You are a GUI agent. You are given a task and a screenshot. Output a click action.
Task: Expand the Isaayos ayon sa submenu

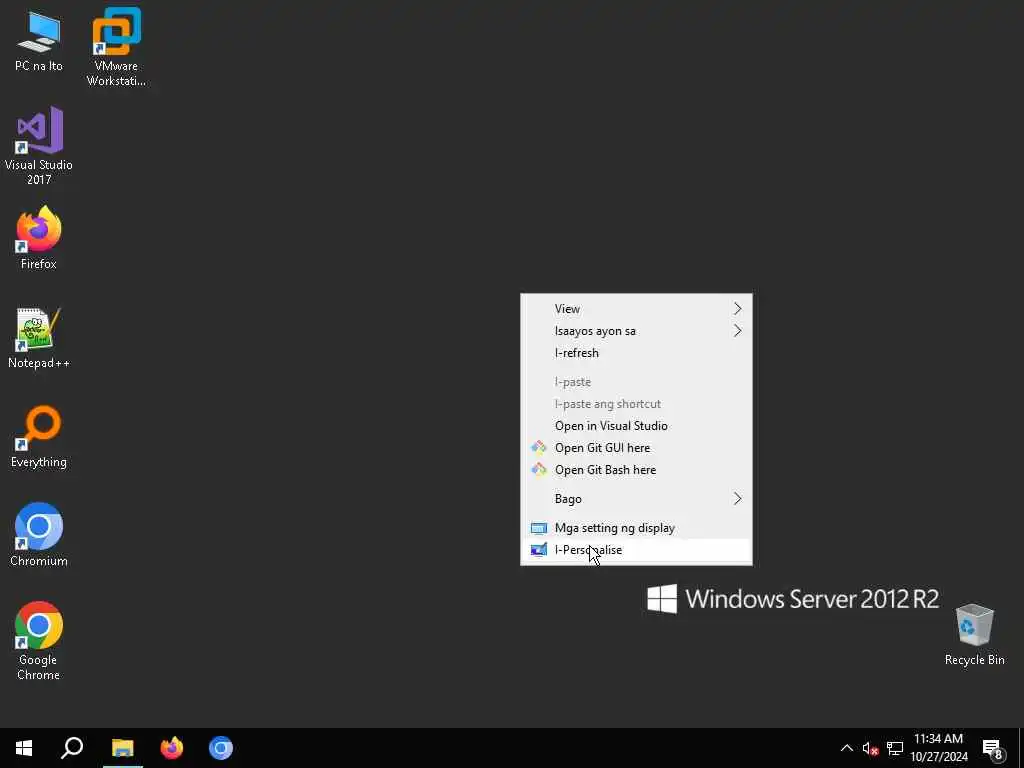[636, 331]
